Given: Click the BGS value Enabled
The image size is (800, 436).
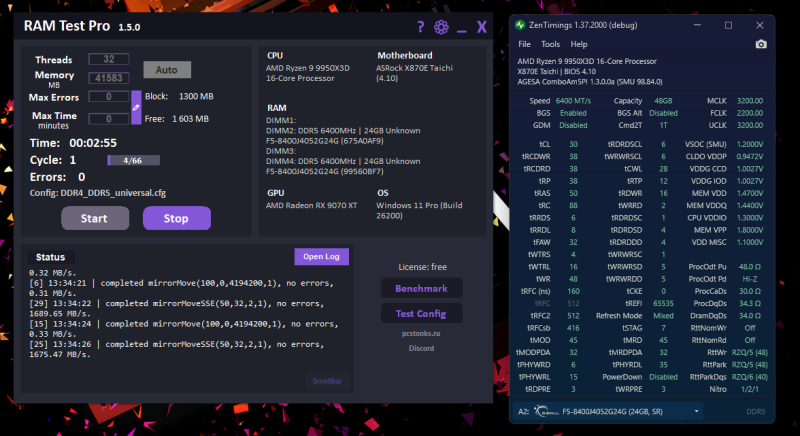Looking at the screenshot, I should (573, 113).
